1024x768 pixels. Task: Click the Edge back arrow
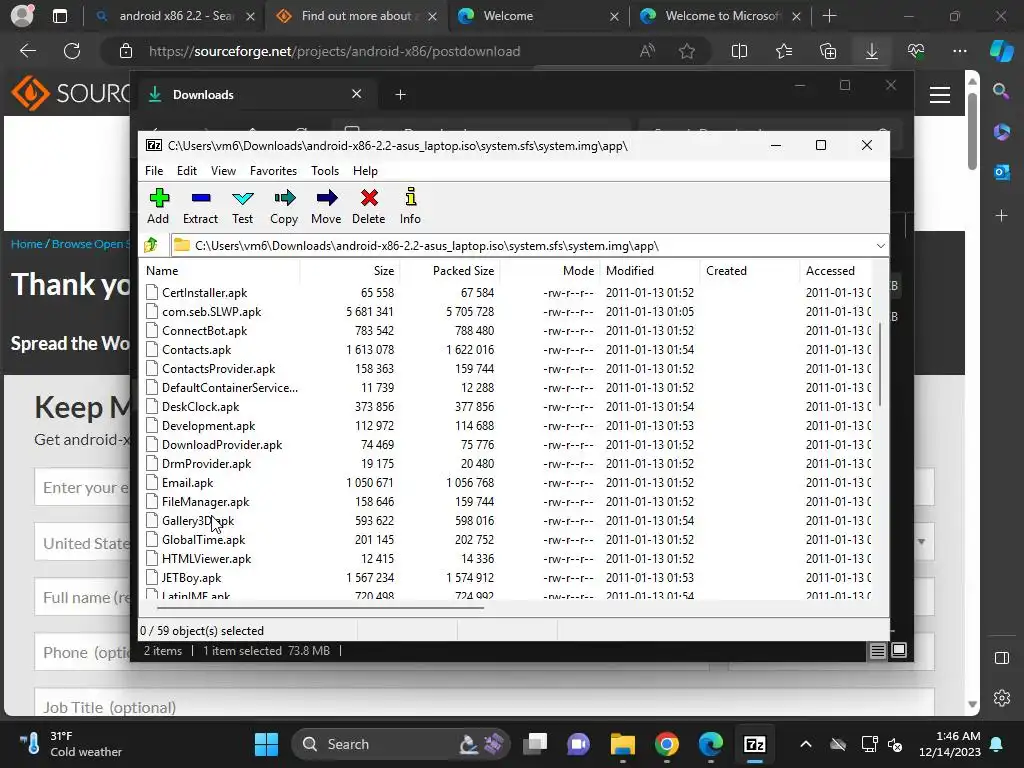pos(28,51)
